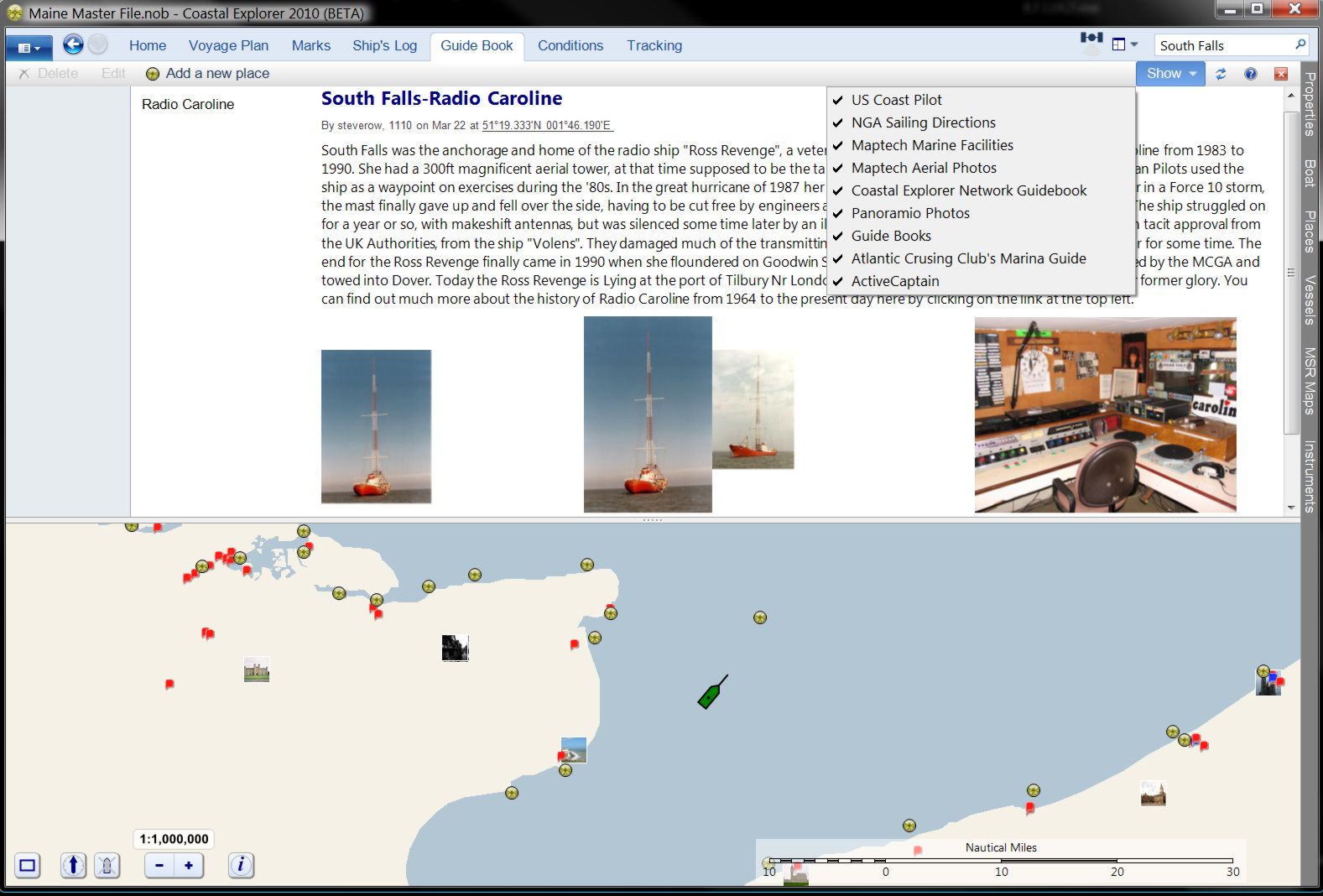This screenshot has height=896, width=1323.
Task: Click the Add a new place button
Action: [x=207, y=74]
